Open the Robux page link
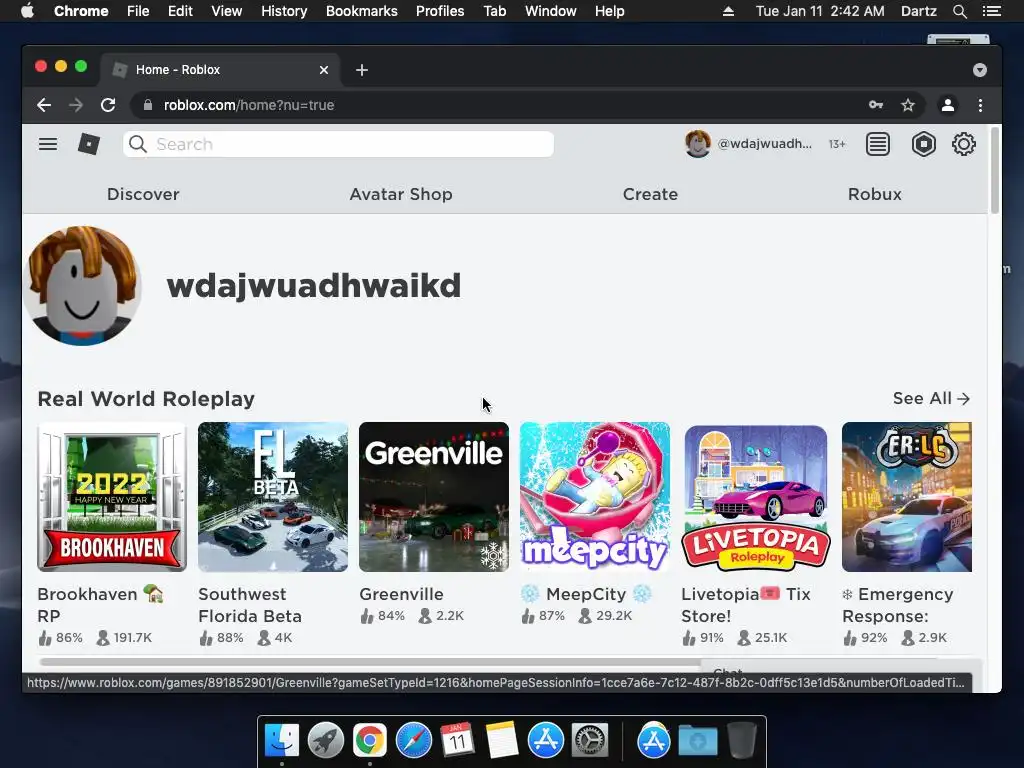 pos(874,194)
